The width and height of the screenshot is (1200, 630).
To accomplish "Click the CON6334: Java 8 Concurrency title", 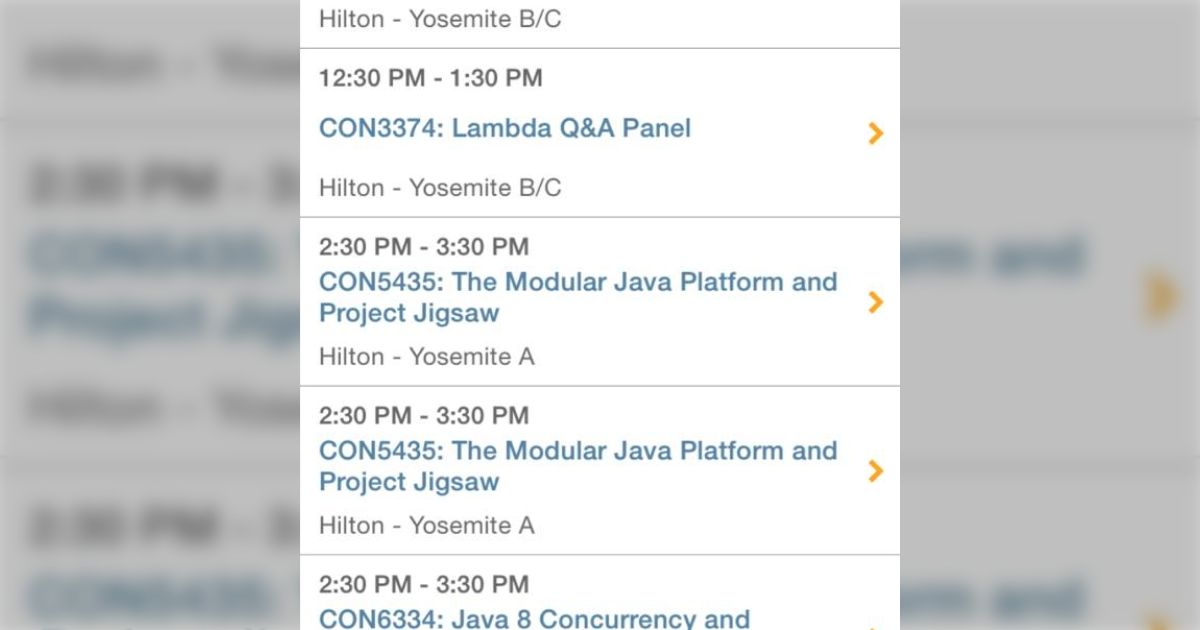I will [x=533, y=618].
